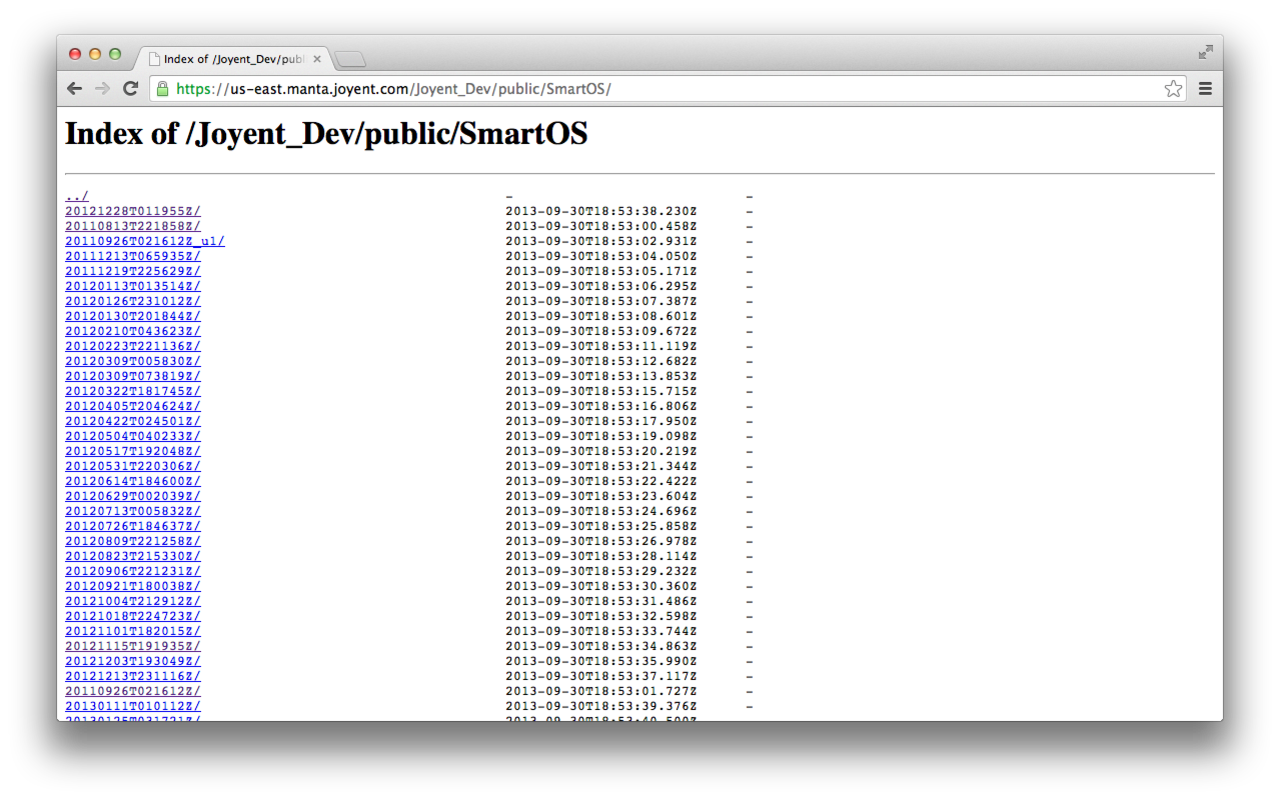The image size is (1280, 800).
Task: Open the 20120629T002039Z/ directory link
Action: 133,496
